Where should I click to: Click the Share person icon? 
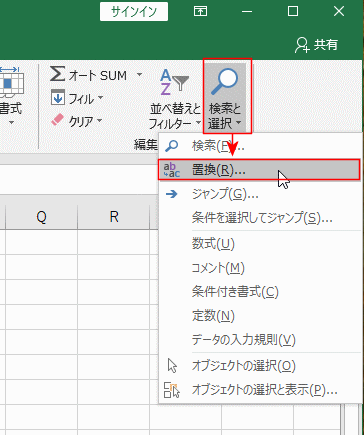point(302,45)
